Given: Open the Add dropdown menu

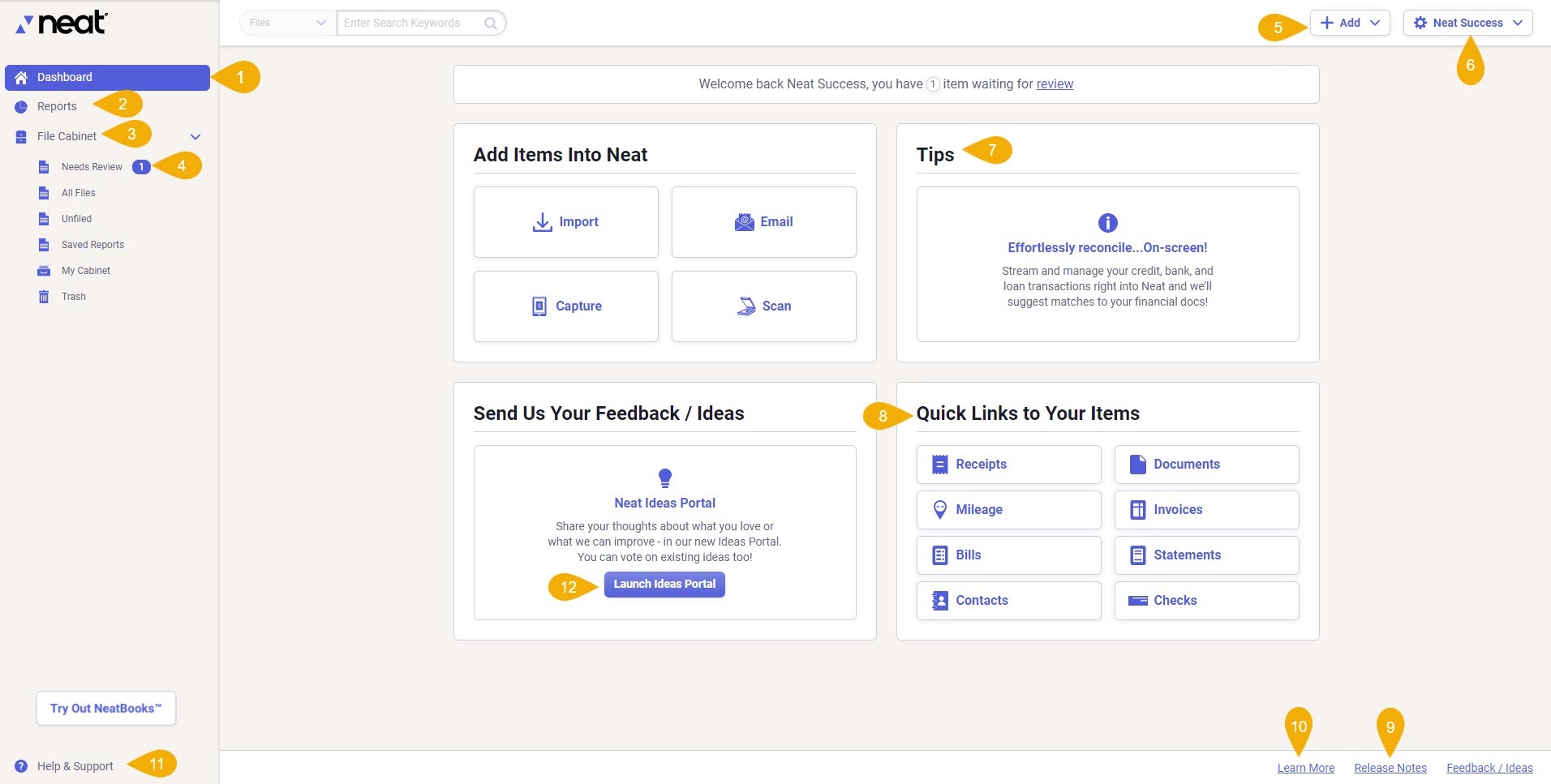Looking at the screenshot, I should (x=1349, y=23).
